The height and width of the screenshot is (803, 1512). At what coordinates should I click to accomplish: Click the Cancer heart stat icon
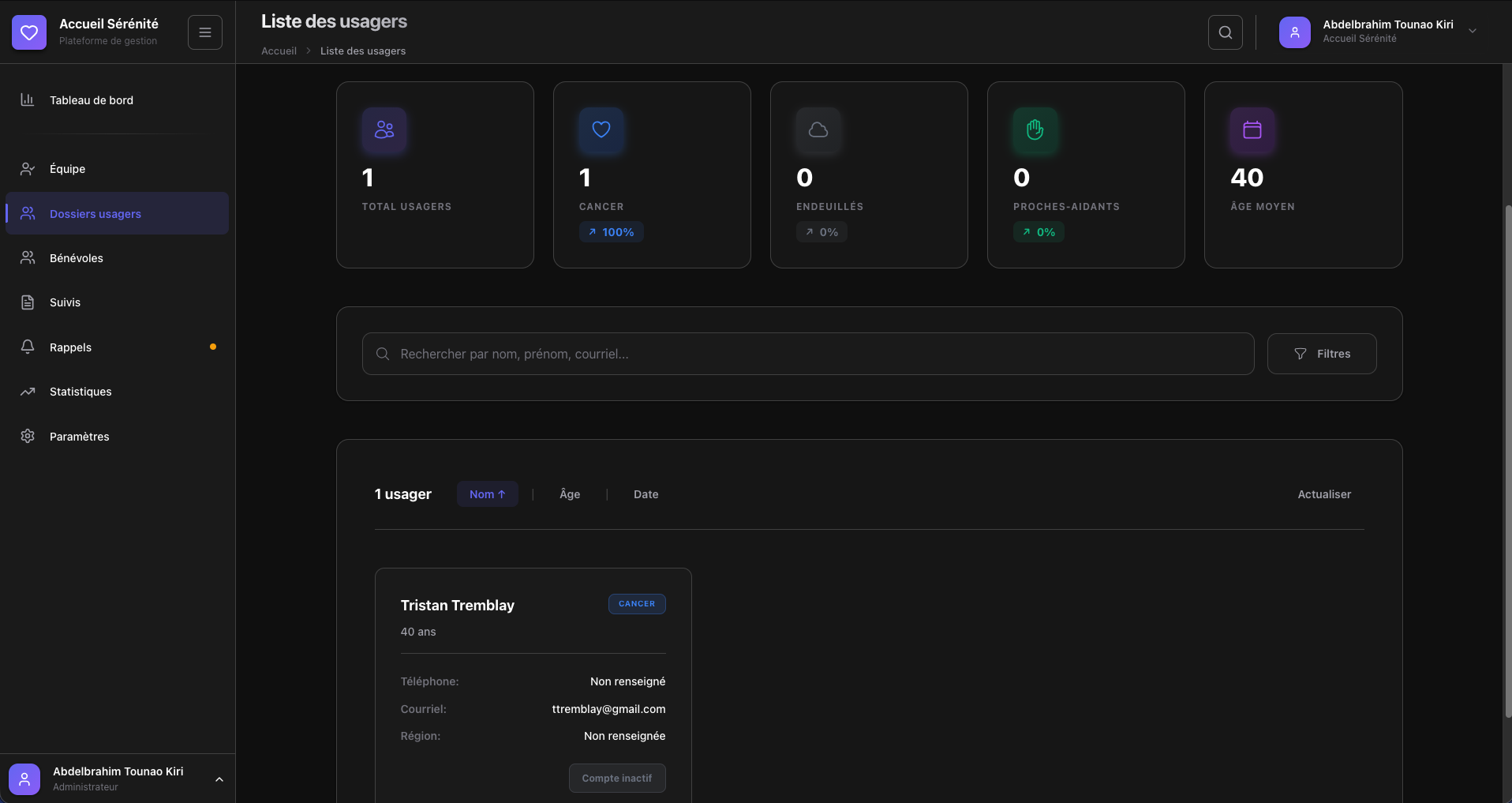click(x=601, y=129)
